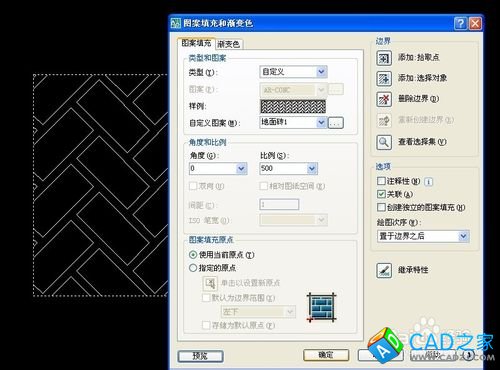This screenshot has width=500, height=370.
Task: Click Remove Boundaries (删除边界) label
Action: 419,99
